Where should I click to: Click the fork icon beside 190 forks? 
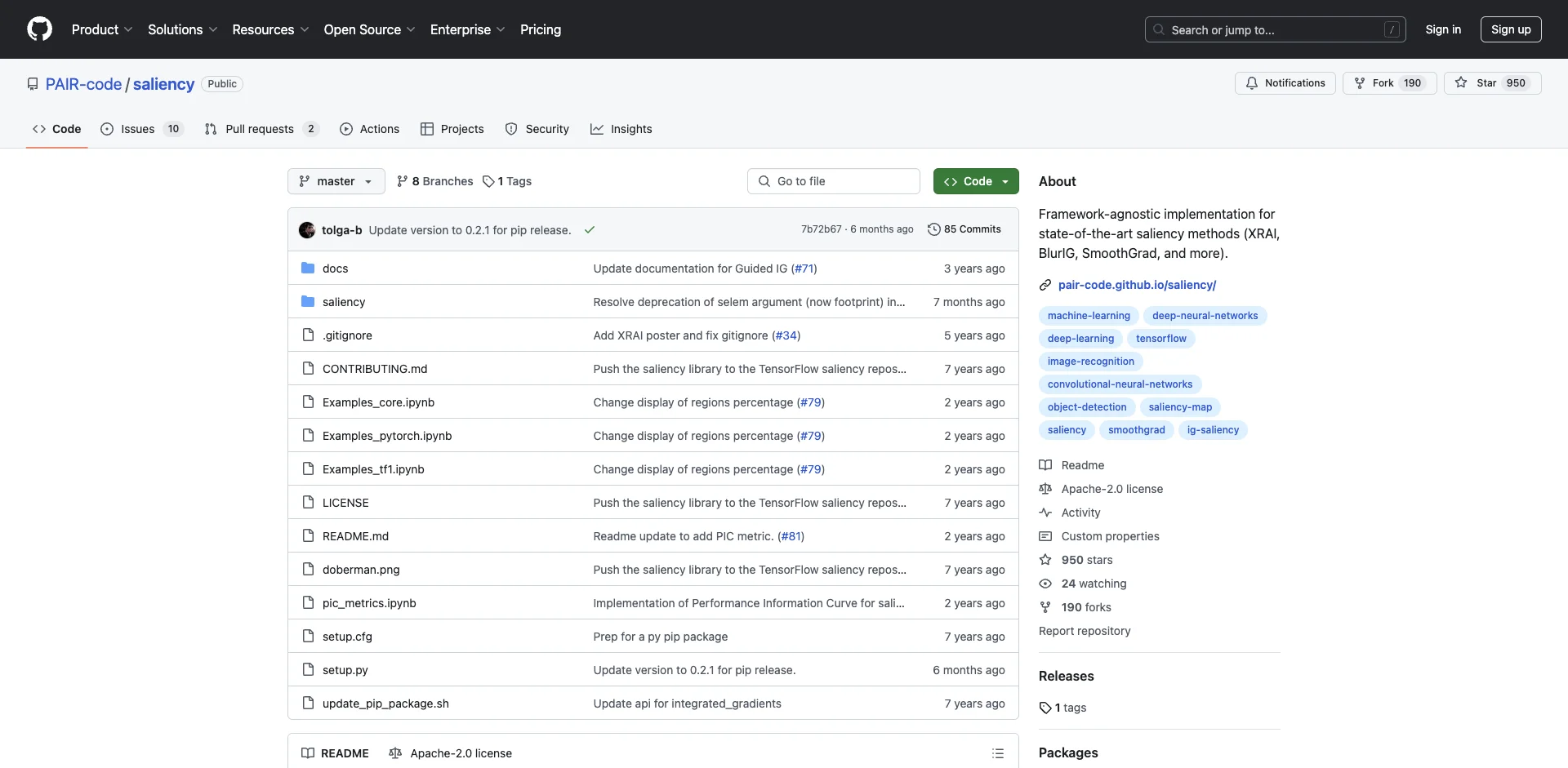1045,607
